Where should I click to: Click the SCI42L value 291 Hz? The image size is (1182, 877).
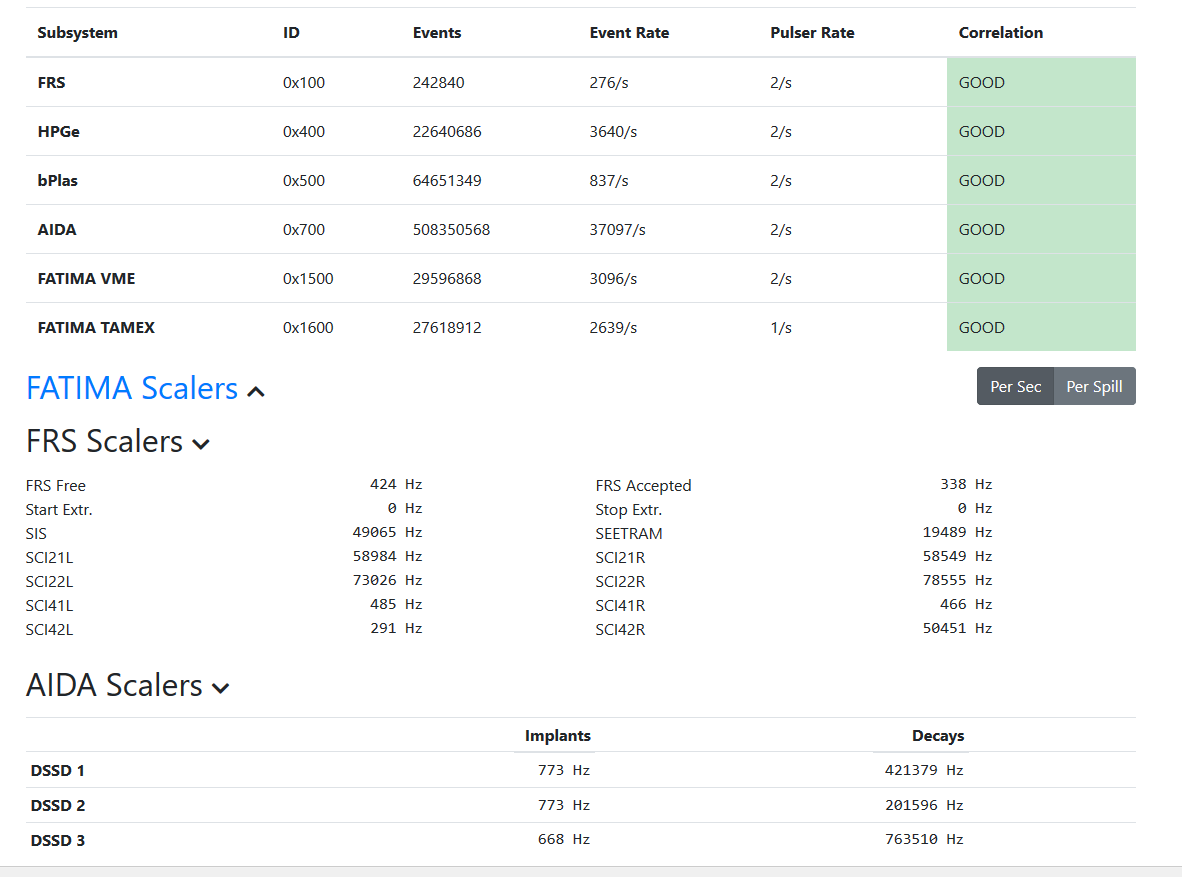coord(396,628)
